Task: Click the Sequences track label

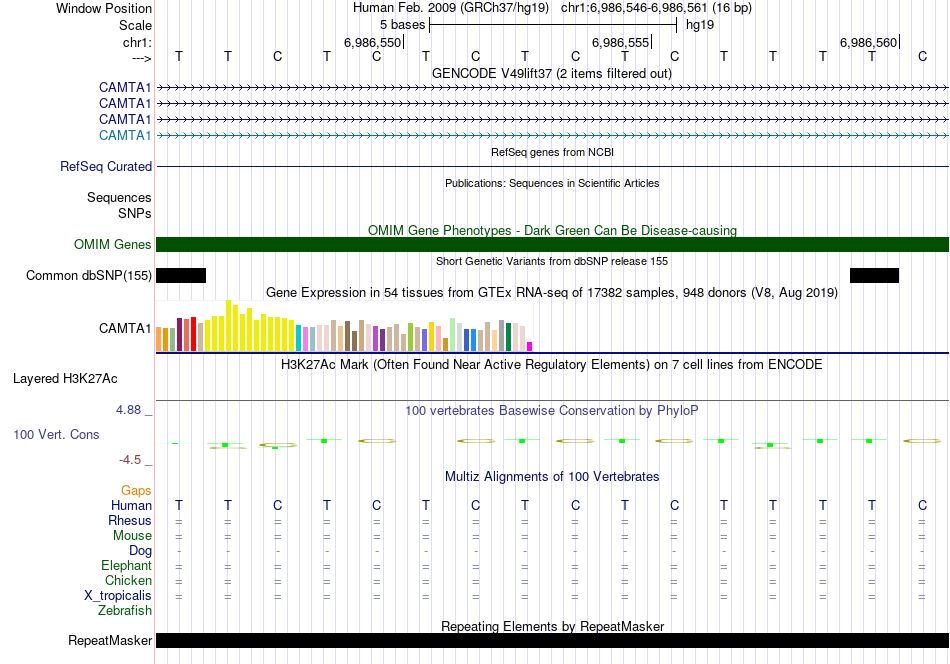Action: [119, 198]
